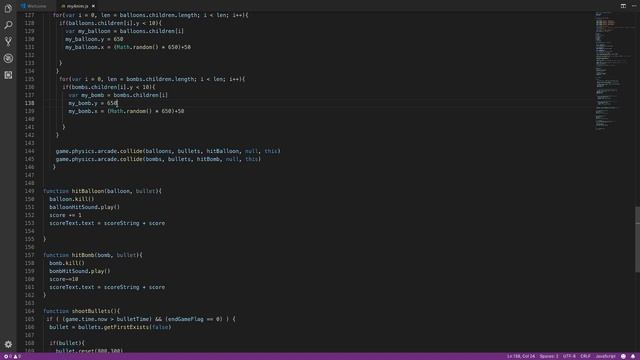Click line number 157 in gutter

29,255
